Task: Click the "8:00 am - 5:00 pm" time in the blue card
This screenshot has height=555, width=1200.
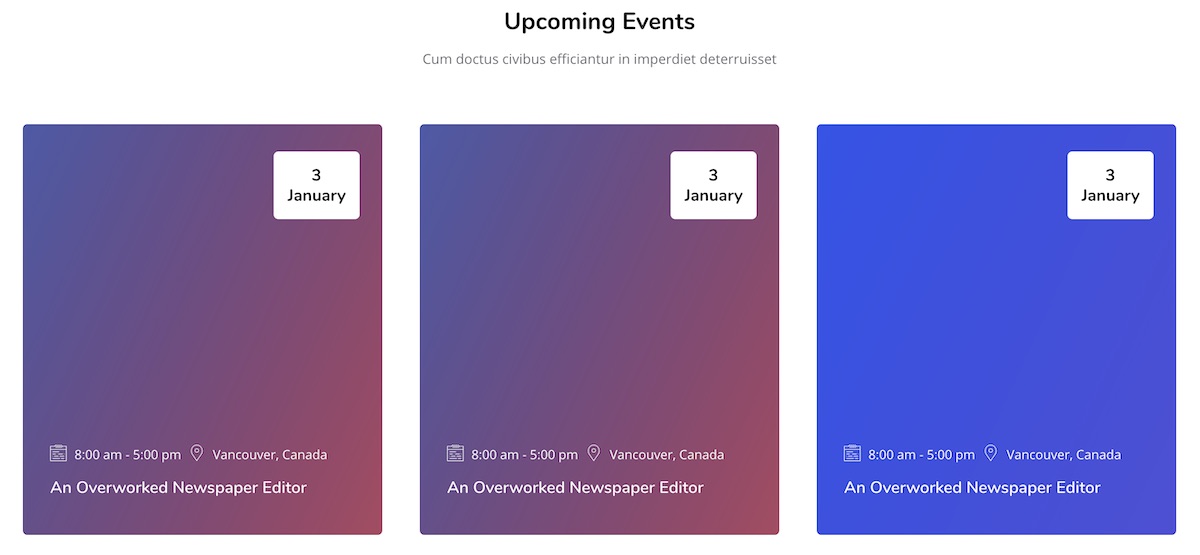Action: (921, 455)
